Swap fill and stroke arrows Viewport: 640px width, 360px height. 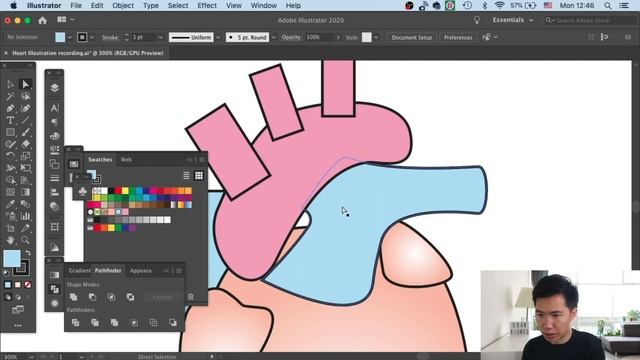[28, 253]
